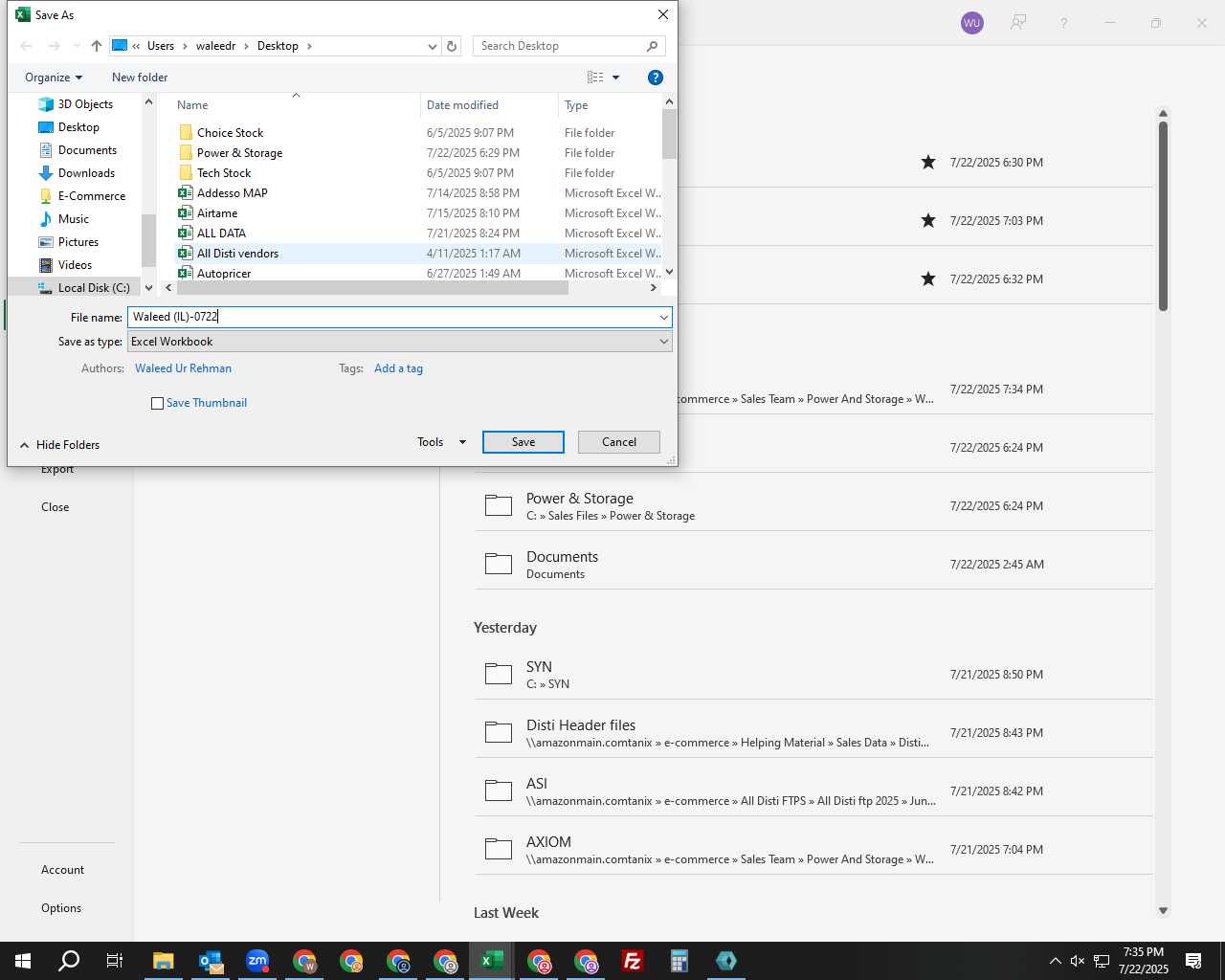Image resolution: width=1225 pixels, height=980 pixels.
Task: Click the Desktop breadcrumb in address bar
Action: point(278,46)
